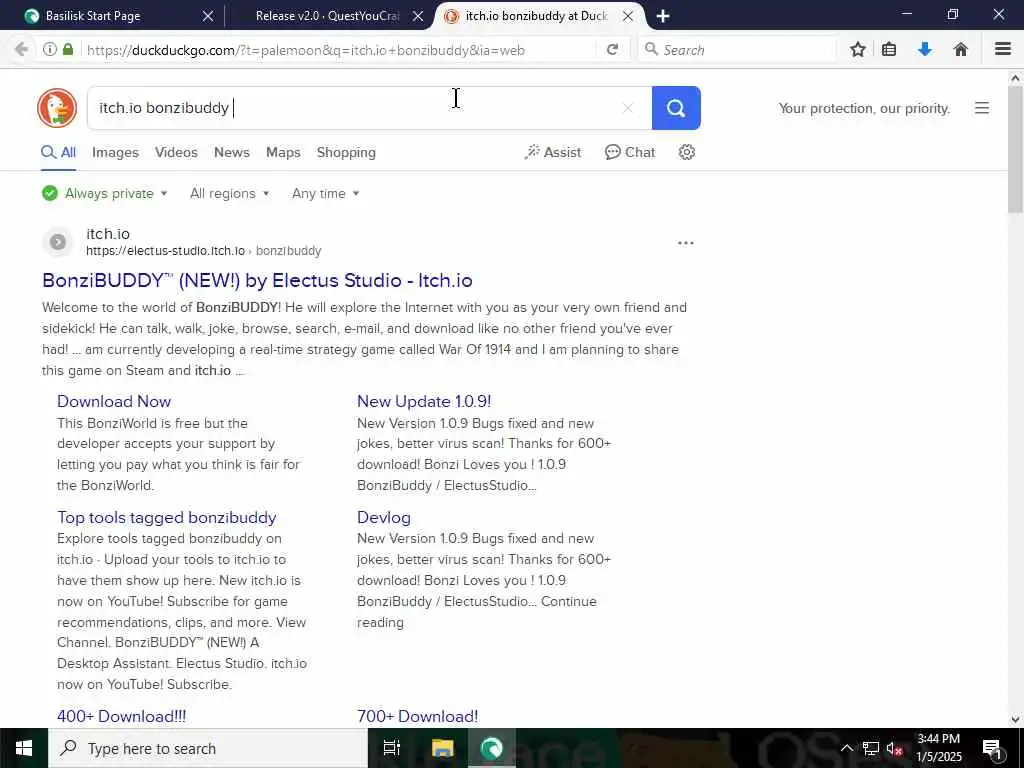
Task: Click the browser toolbar Search box
Action: click(x=737, y=50)
